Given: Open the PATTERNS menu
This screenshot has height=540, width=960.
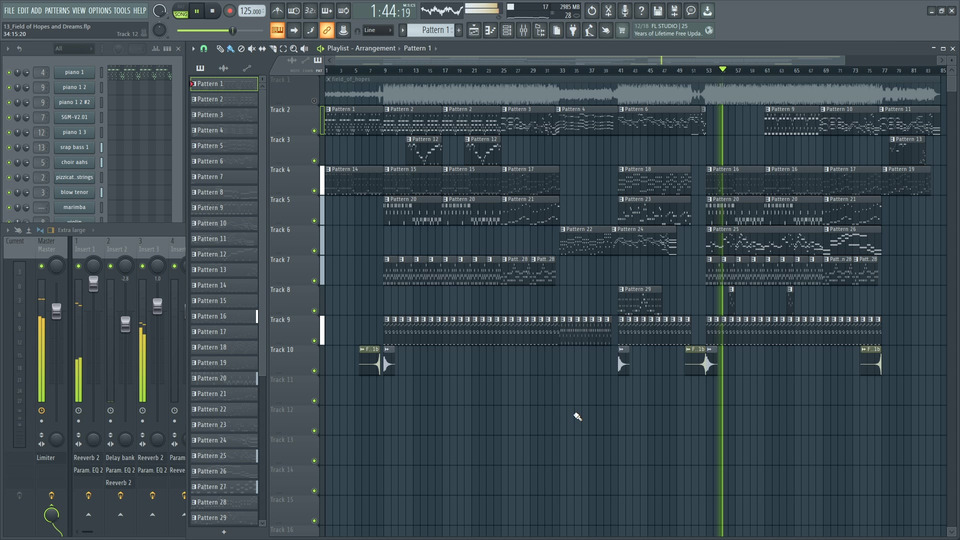Looking at the screenshot, I should 57,10.
